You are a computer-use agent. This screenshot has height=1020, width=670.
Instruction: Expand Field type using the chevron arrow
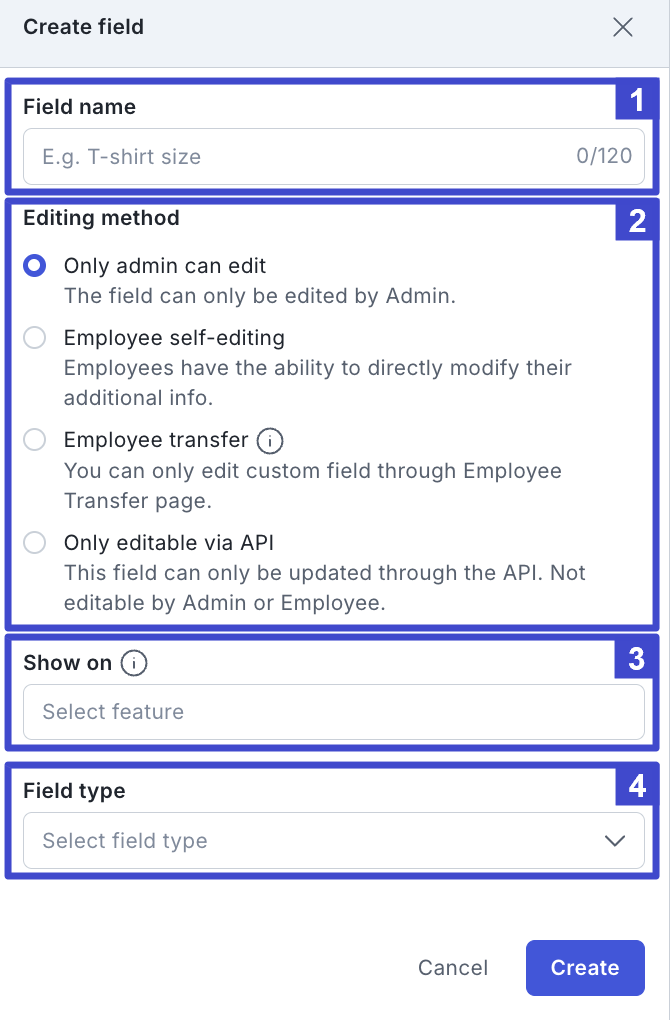tap(615, 841)
